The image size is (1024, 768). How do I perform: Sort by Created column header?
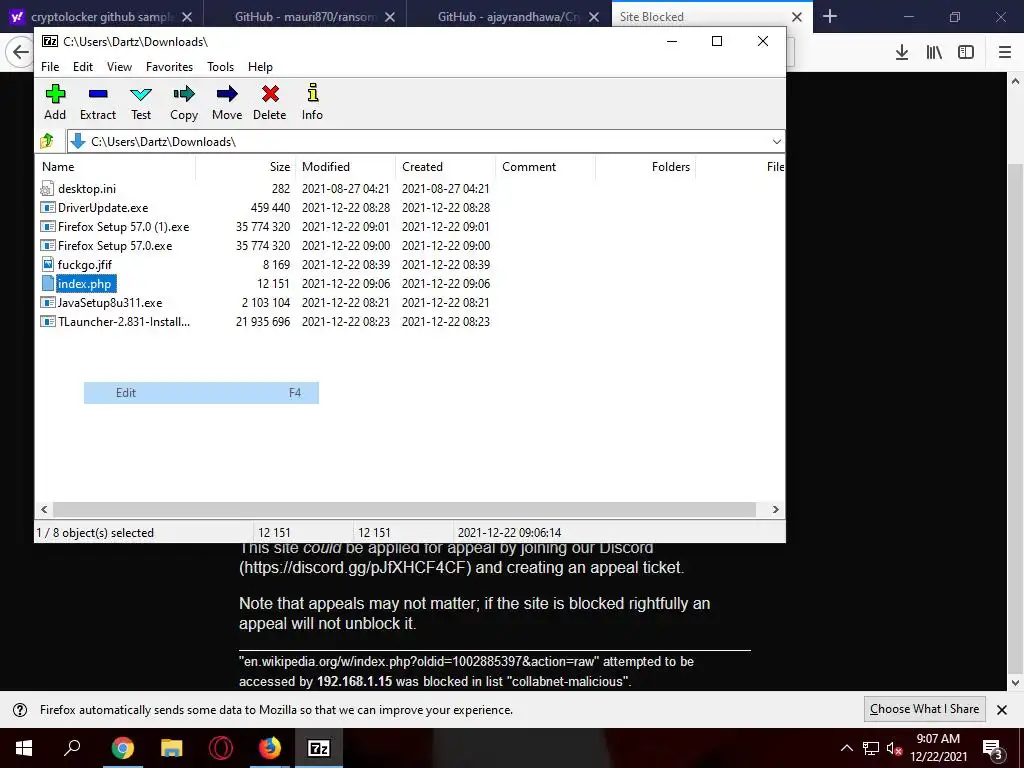pyautogui.click(x=446, y=167)
